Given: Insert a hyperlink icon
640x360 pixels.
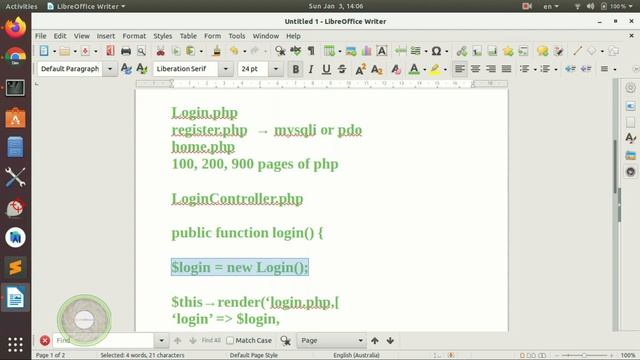Looking at the screenshot, I should [462, 51].
